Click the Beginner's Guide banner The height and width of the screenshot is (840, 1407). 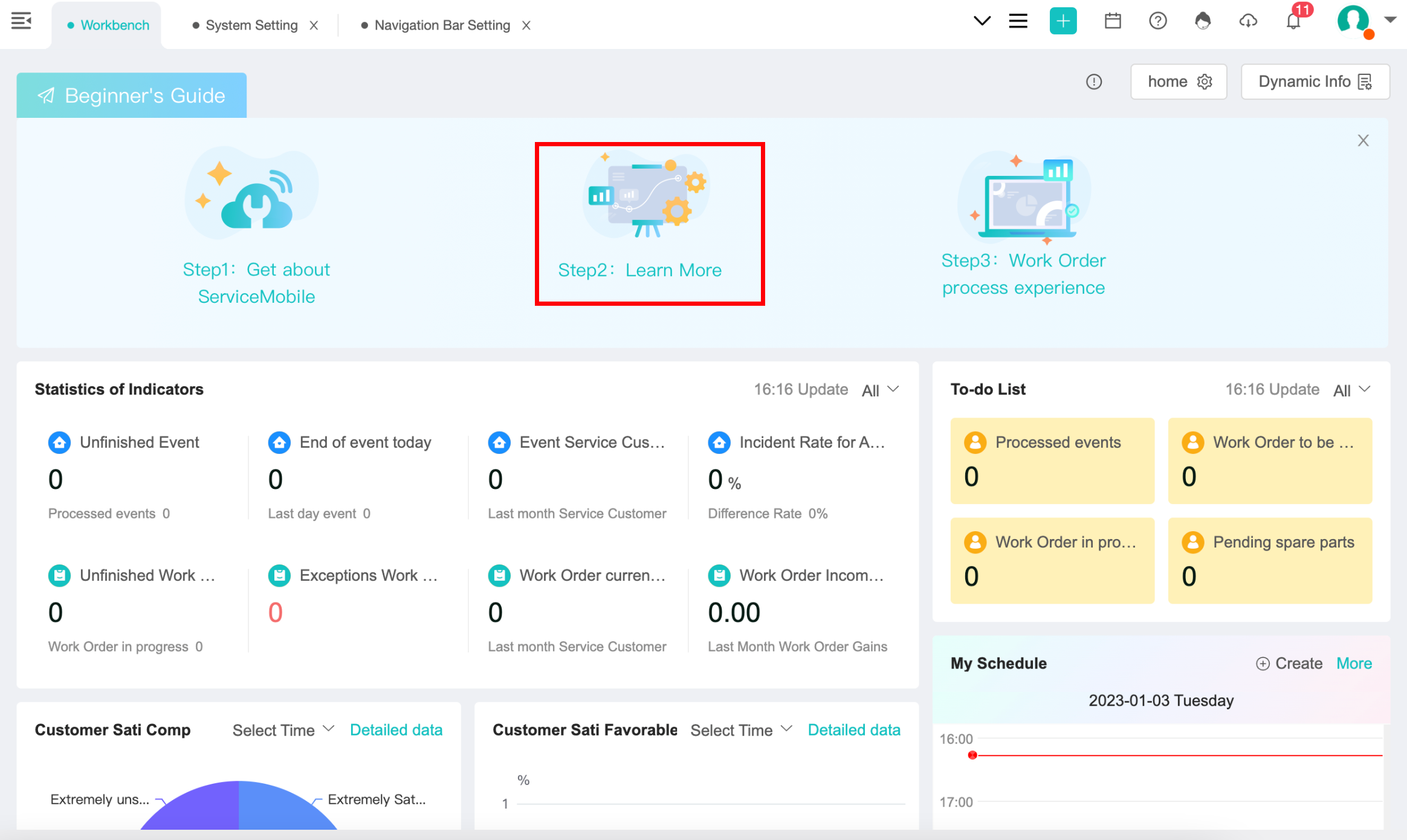click(132, 95)
